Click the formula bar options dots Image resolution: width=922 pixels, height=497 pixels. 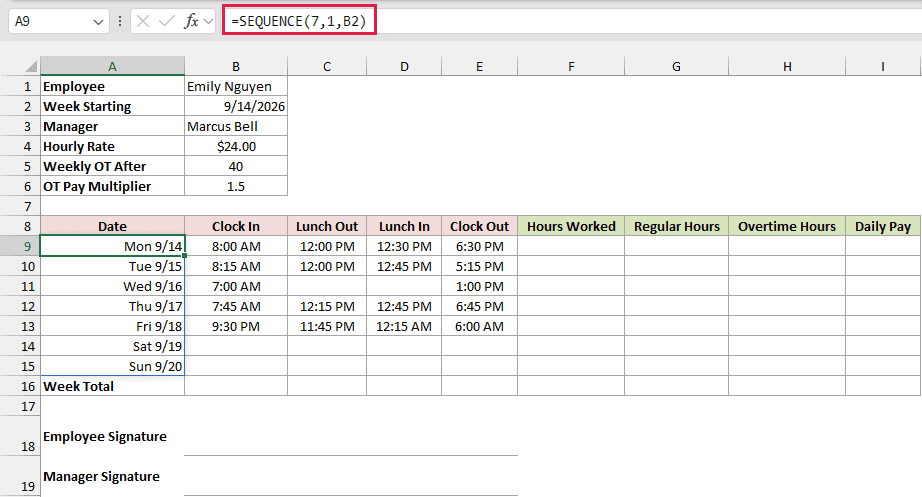pyautogui.click(x=120, y=22)
